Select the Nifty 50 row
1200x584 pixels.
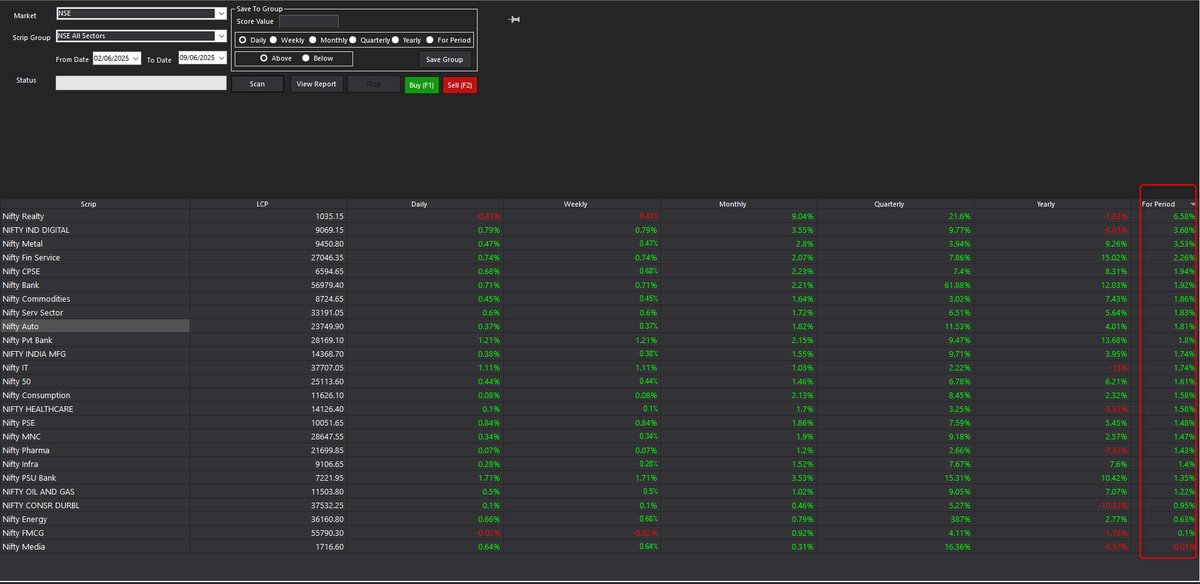click(x=599, y=381)
